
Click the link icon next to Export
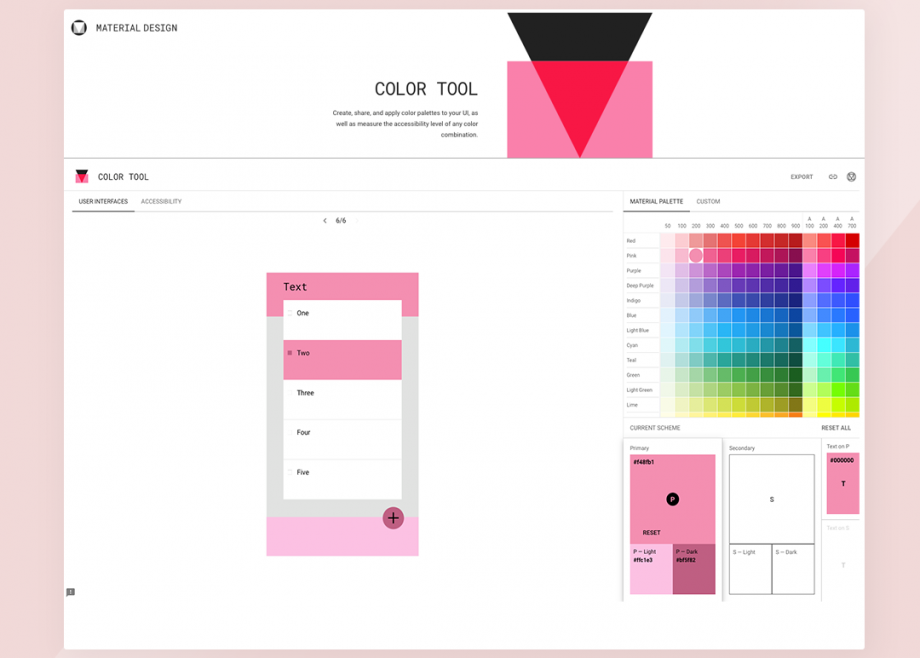click(x=833, y=177)
